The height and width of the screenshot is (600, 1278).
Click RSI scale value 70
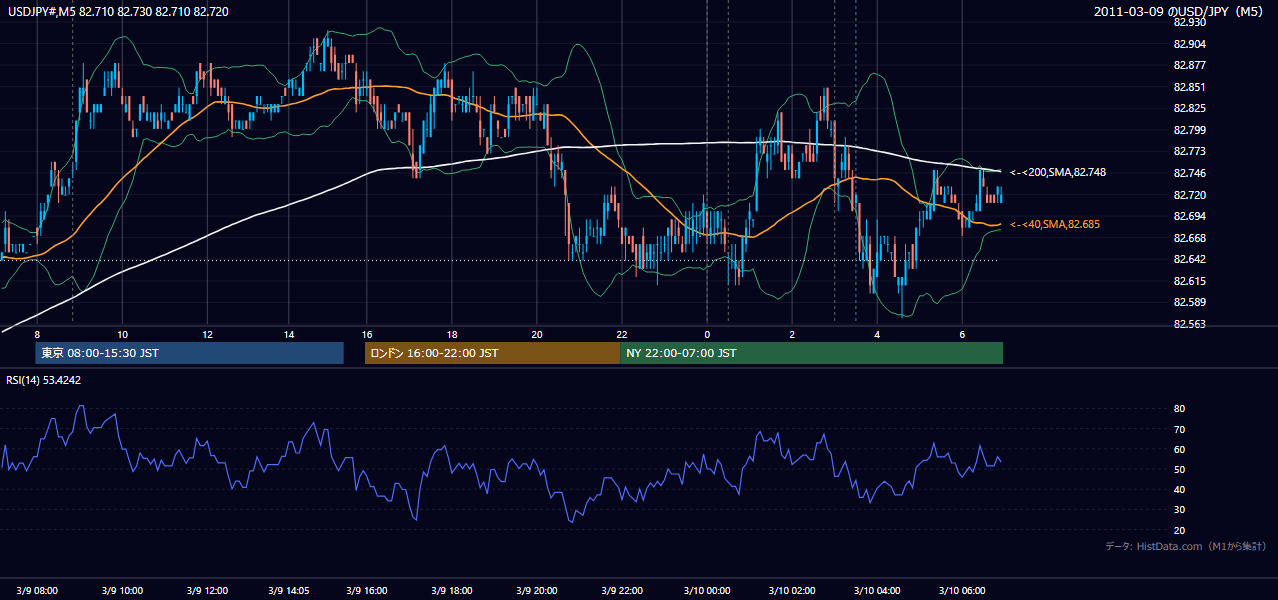[x=1179, y=429]
